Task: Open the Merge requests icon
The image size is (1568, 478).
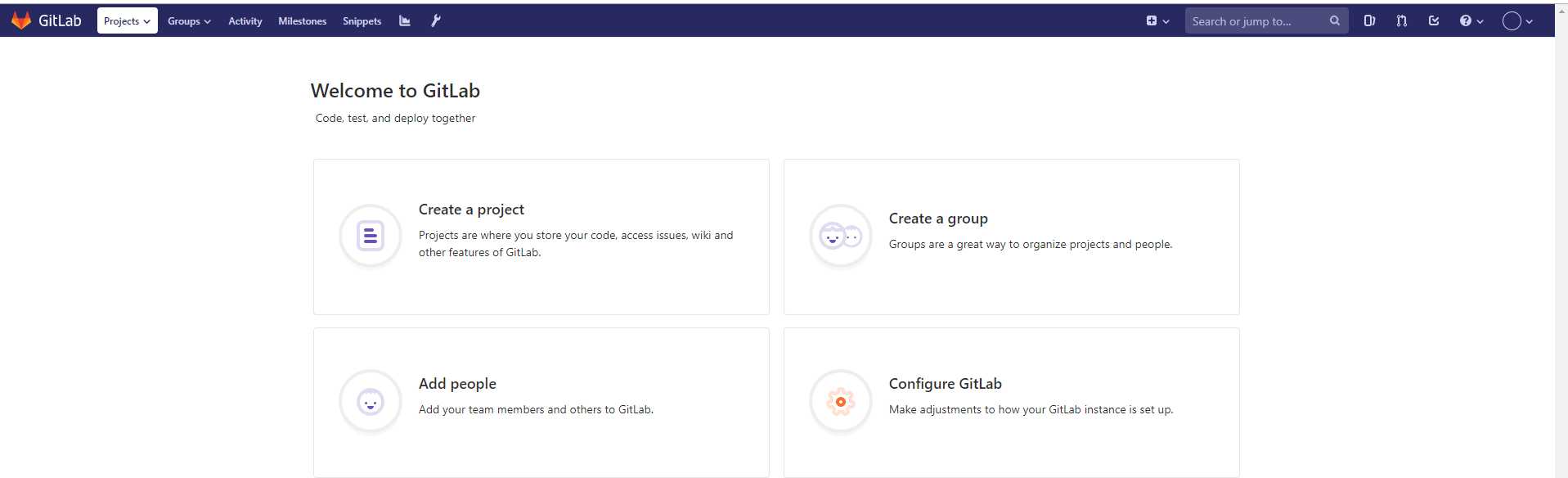Action: tap(1402, 21)
